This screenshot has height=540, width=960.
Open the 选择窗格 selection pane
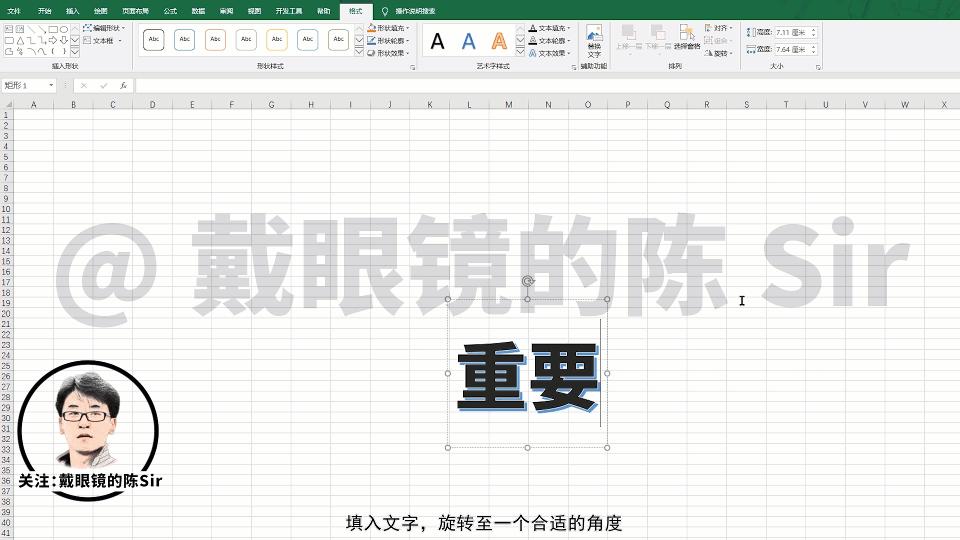687,37
